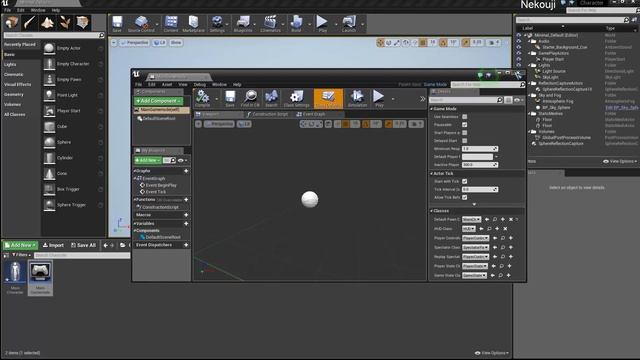The image size is (640, 360).
Task: Collapse Classes section in Details
Action: (x=432, y=211)
